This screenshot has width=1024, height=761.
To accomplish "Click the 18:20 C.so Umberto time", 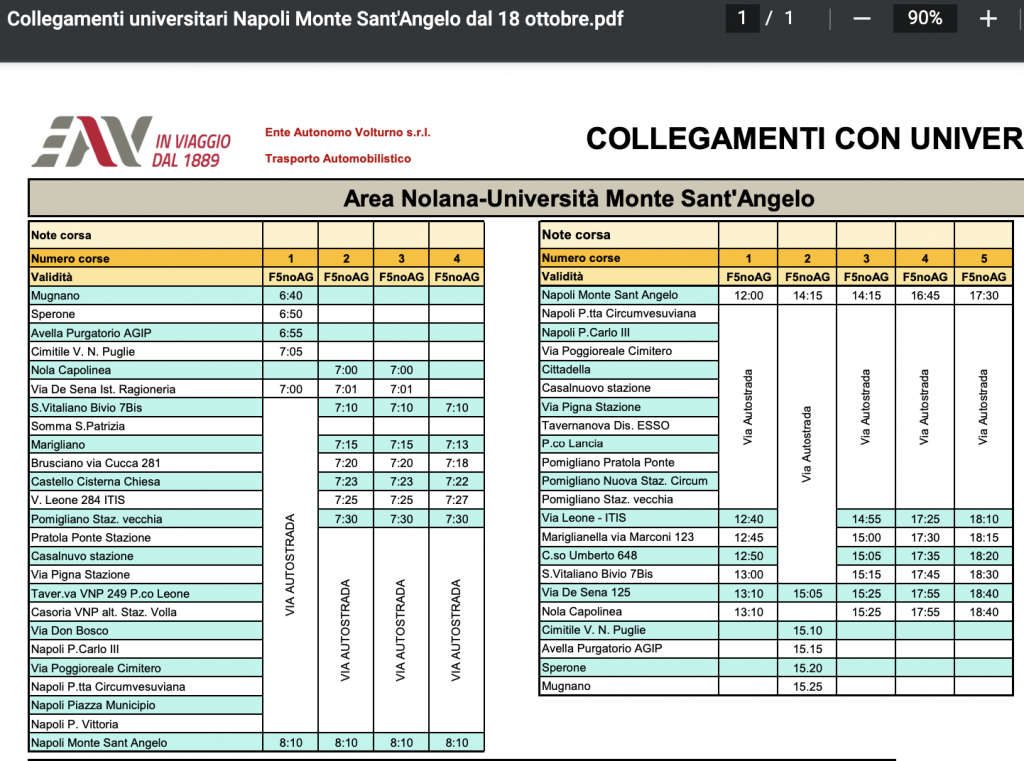I will pyautogui.click(x=984, y=557).
